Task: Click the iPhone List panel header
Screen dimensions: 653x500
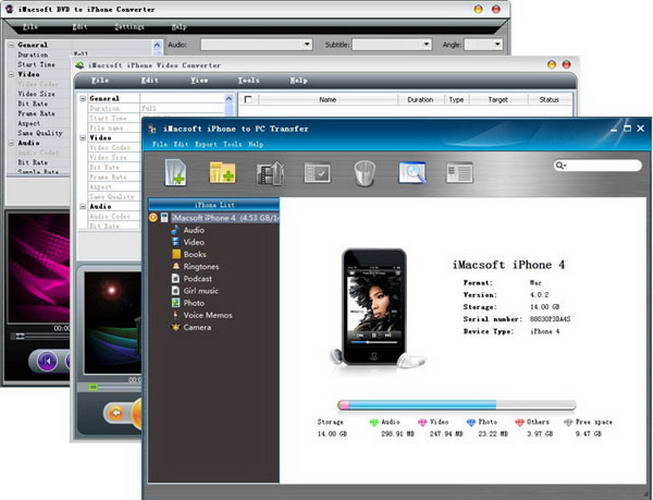Action: tap(214, 205)
